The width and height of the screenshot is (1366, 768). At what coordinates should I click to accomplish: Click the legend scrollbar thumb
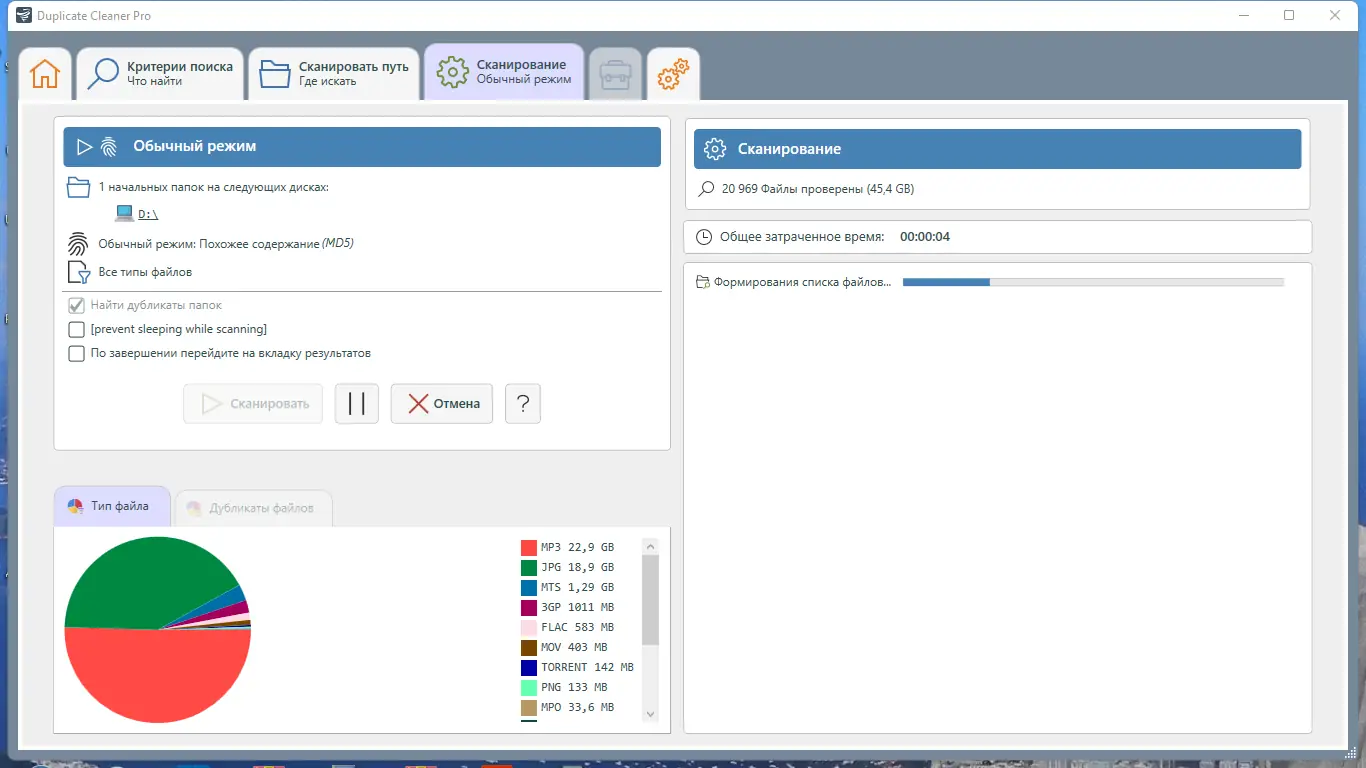click(651, 600)
